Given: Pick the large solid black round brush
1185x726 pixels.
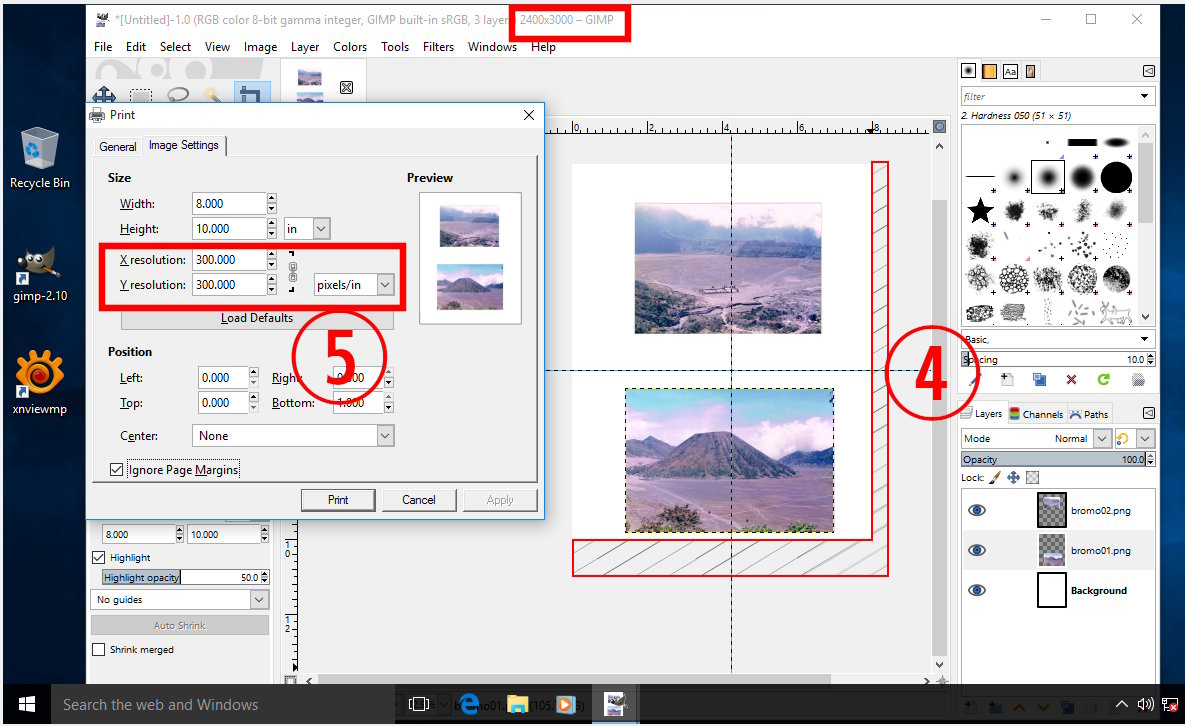Looking at the screenshot, I should click(1116, 178).
